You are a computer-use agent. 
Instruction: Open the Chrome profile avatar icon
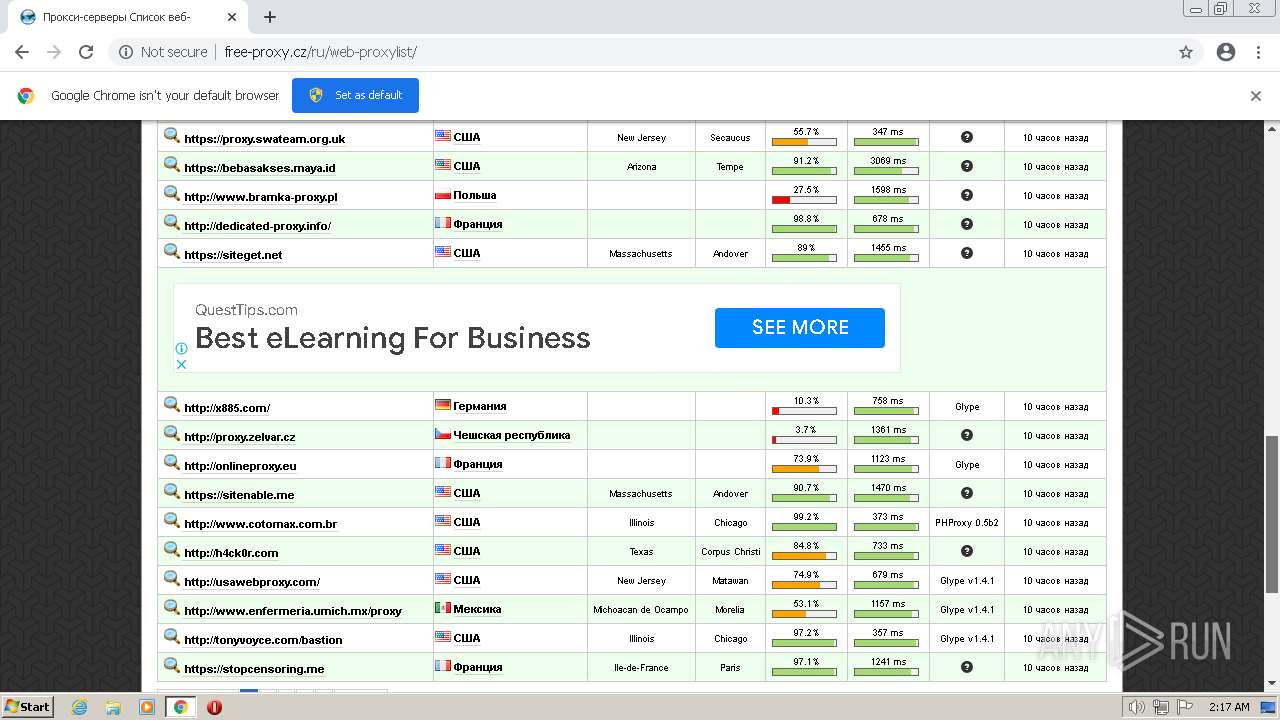point(1226,52)
